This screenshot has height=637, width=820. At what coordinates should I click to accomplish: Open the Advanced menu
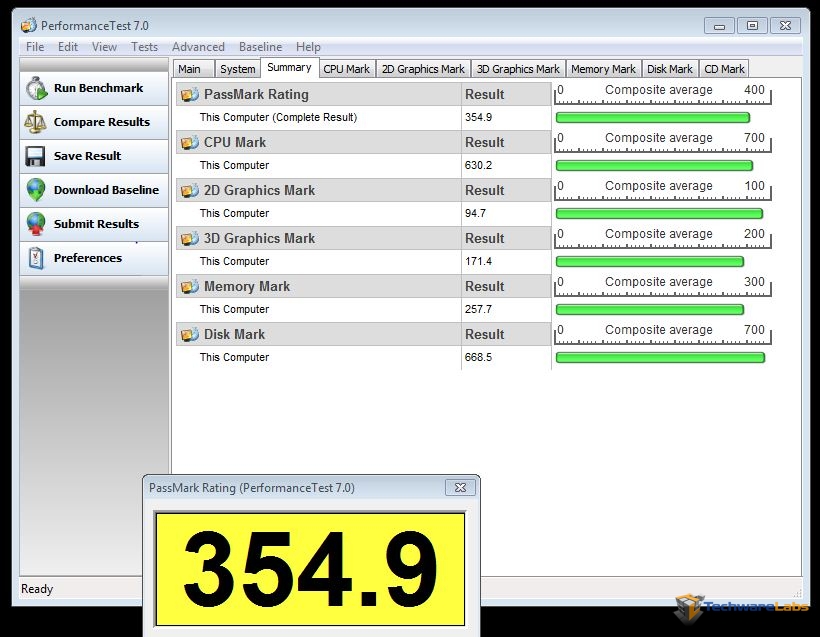click(x=198, y=47)
